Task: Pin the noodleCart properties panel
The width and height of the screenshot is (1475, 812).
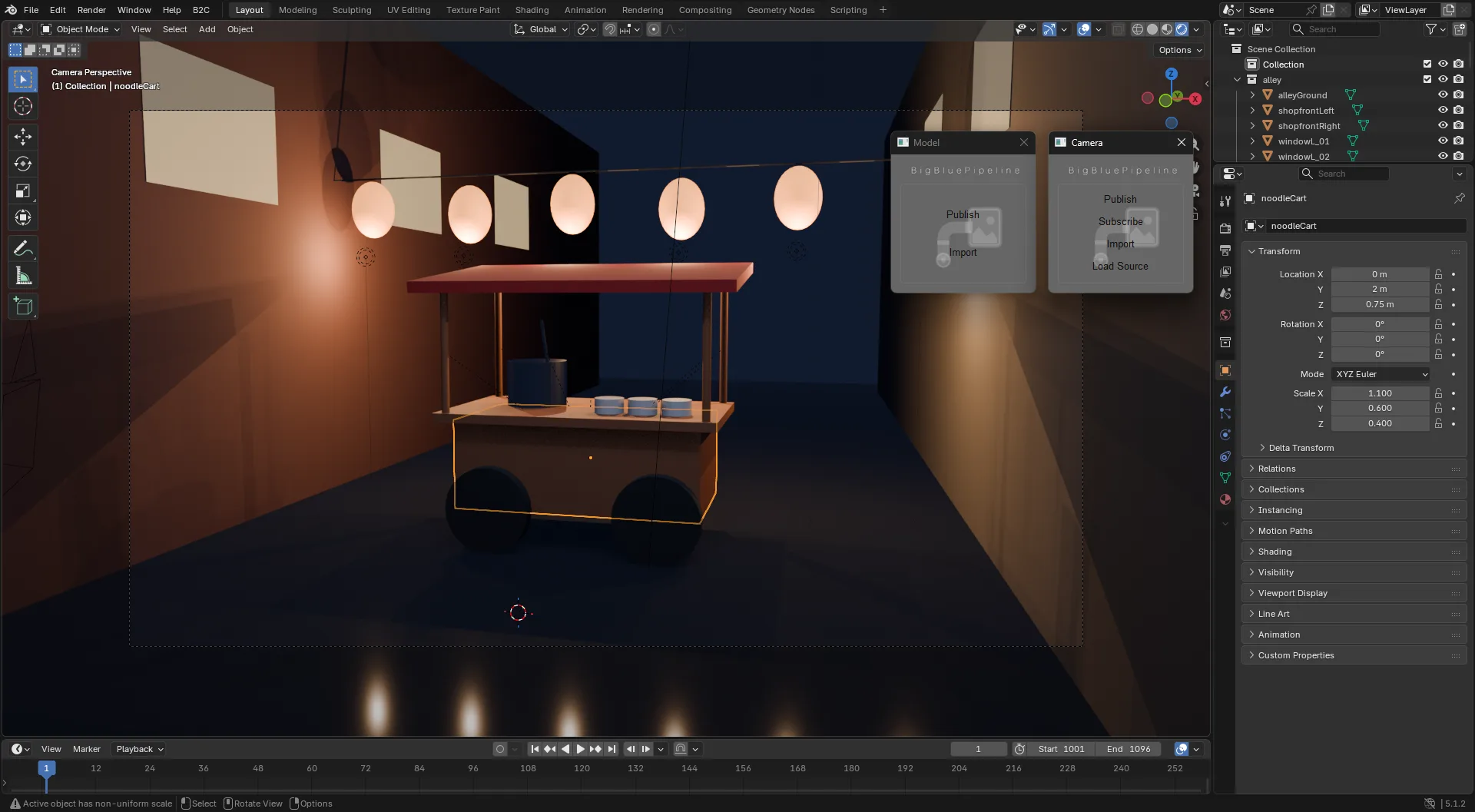Action: [1459, 198]
